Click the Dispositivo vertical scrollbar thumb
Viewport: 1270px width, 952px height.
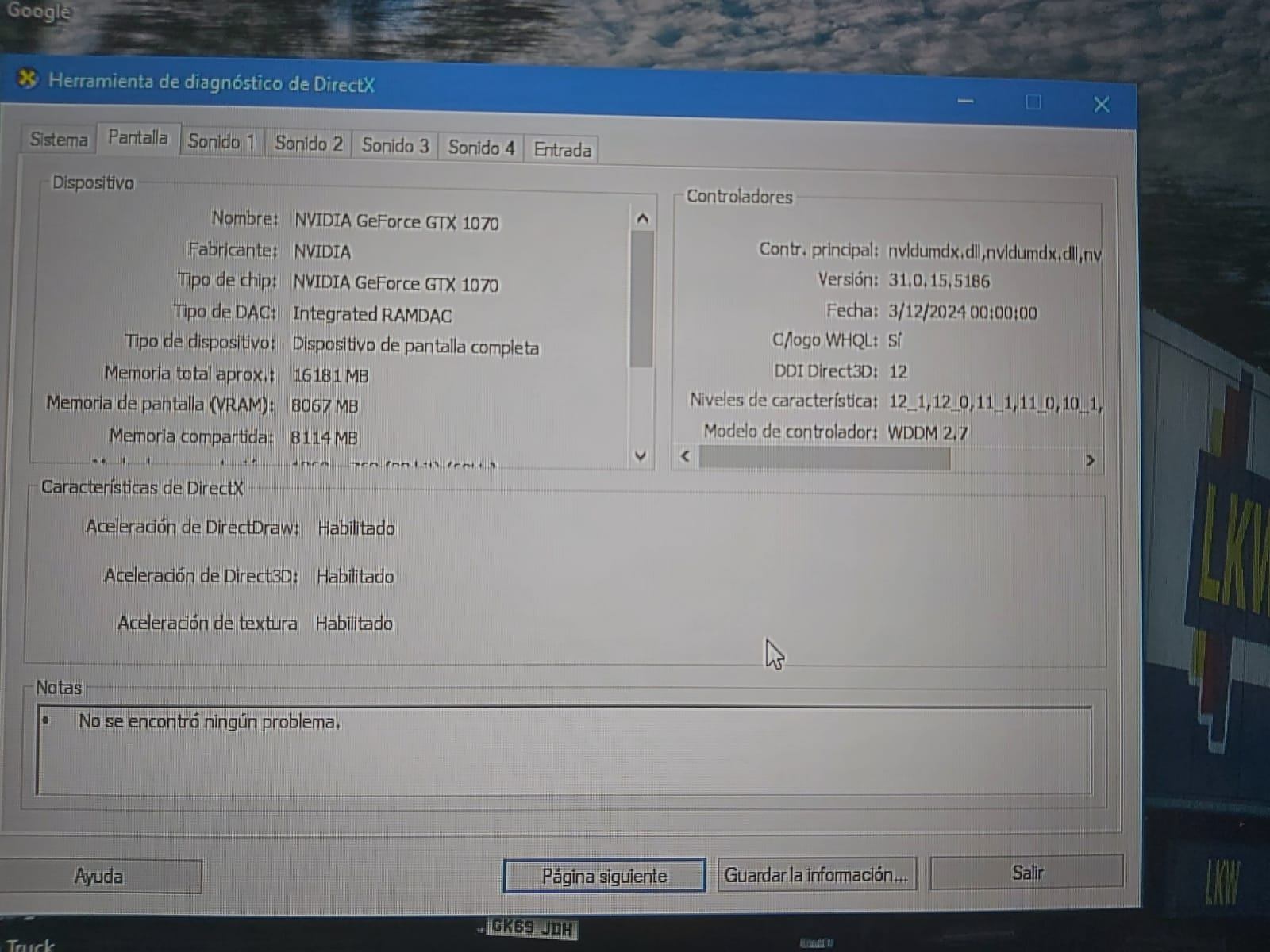641,300
